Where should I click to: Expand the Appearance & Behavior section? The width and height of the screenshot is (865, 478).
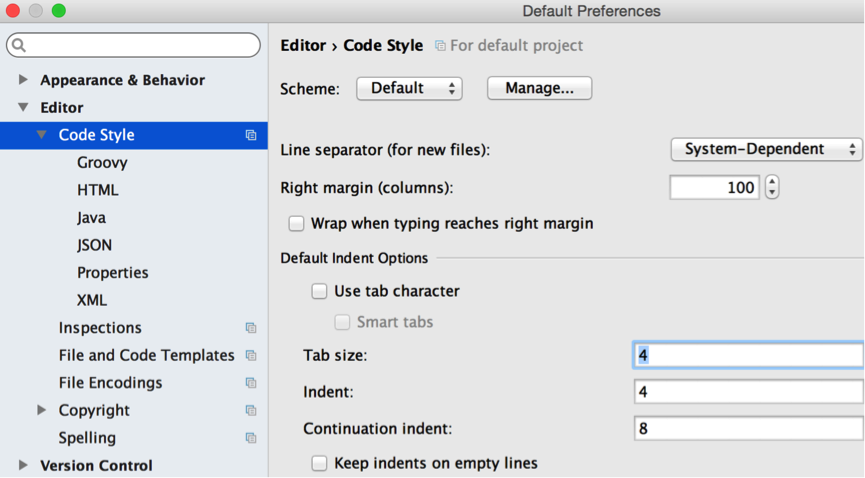23,80
